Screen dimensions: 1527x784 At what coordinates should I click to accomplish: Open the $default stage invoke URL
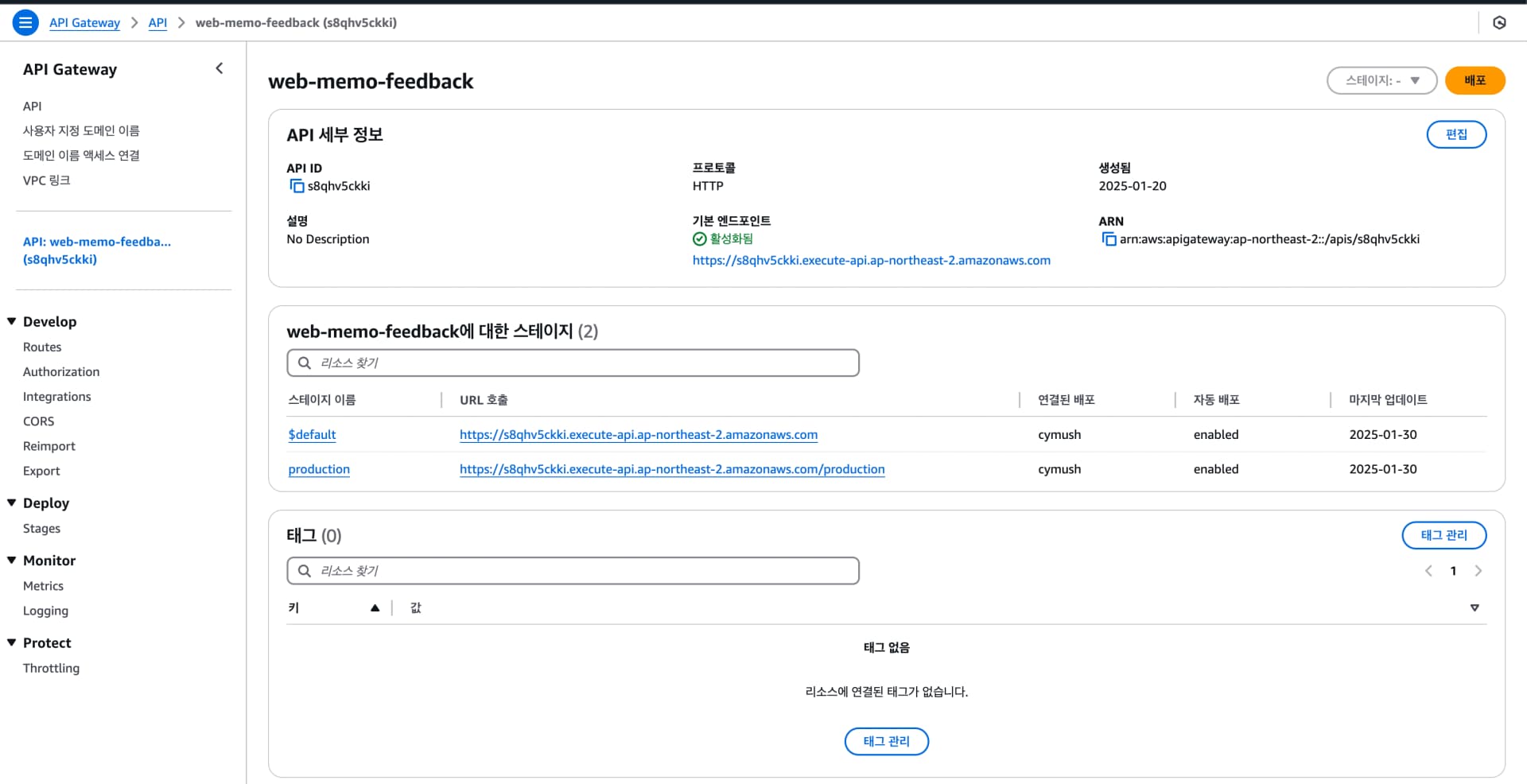(x=639, y=435)
